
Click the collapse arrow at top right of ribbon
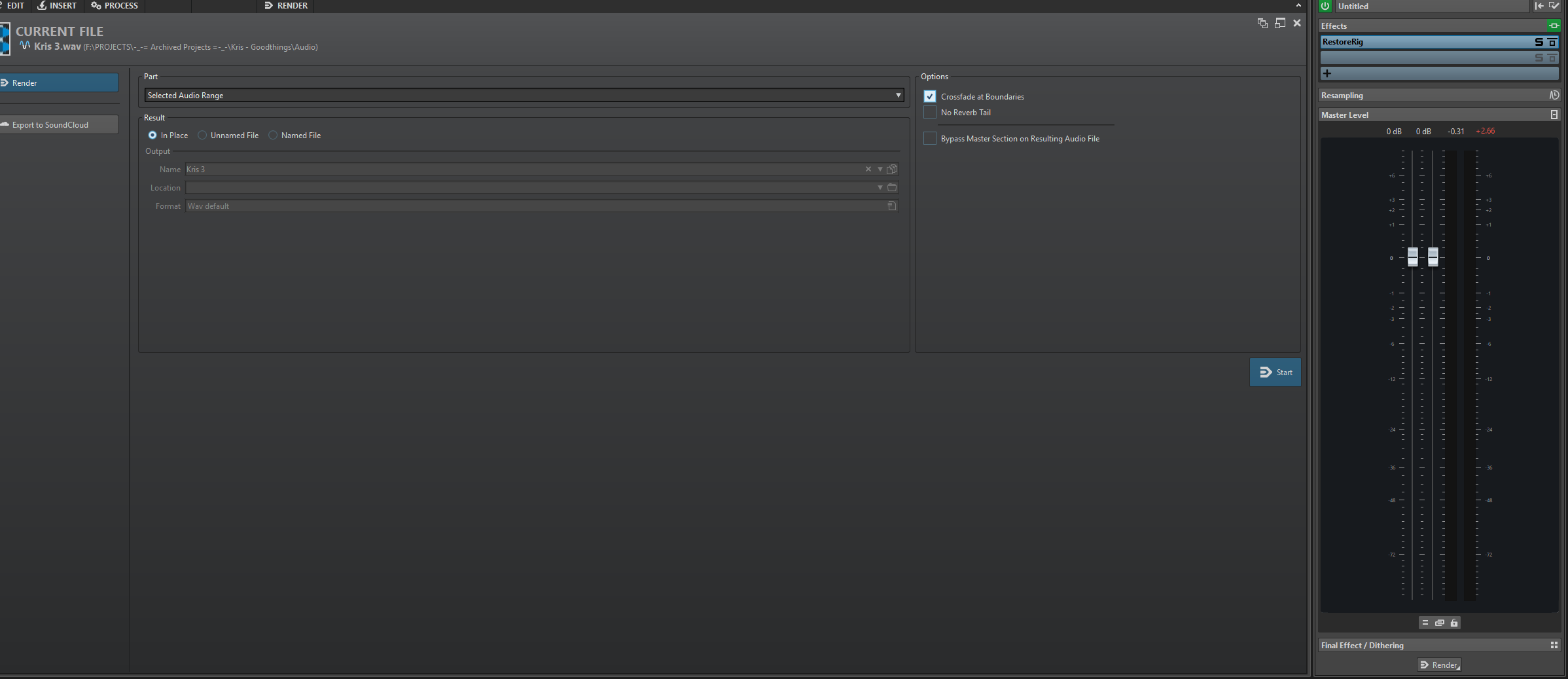[x=1298, y=5]
